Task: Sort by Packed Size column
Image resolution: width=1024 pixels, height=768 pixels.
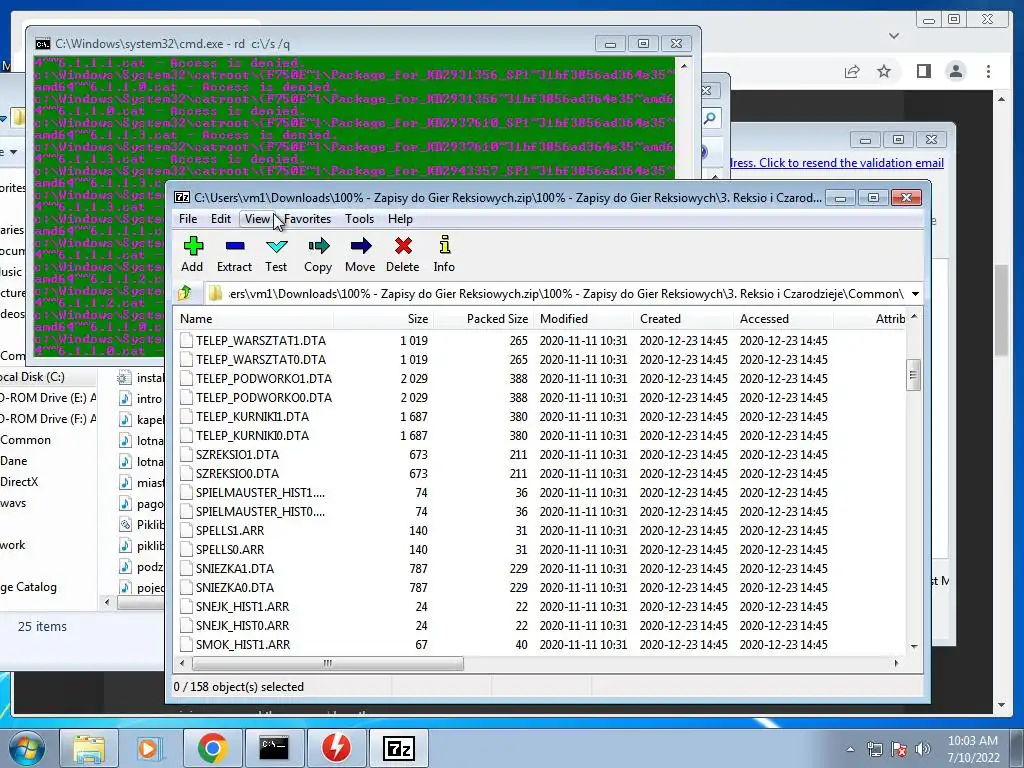Action: pyautogui.click(x=484, y=319)
